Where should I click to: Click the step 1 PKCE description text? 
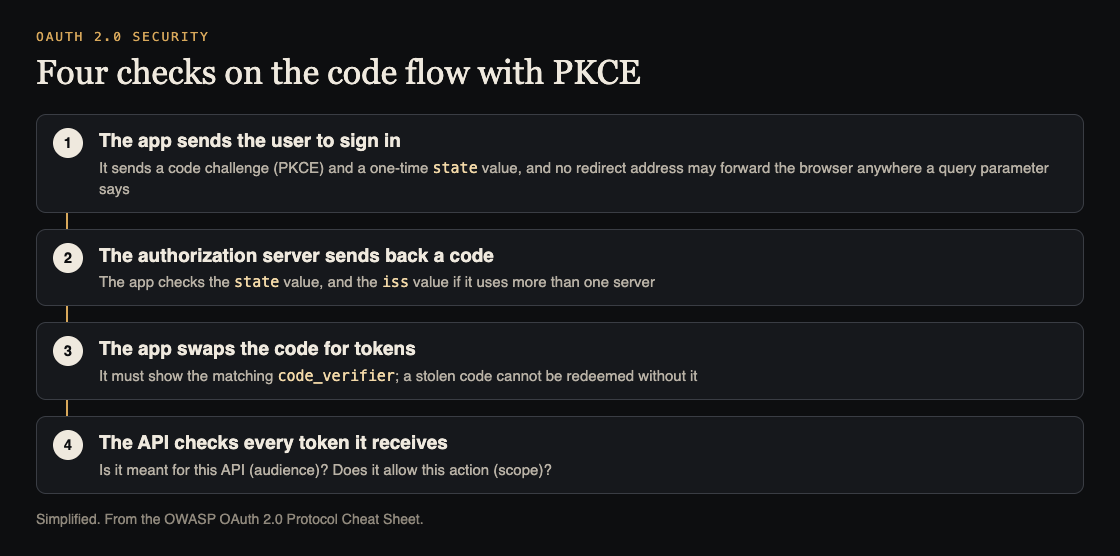click(x=574, y=179)
